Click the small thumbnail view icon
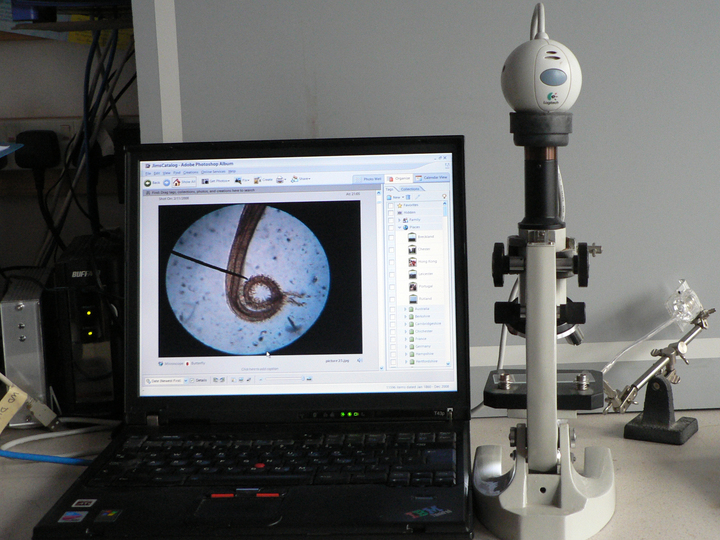 click(233, 380)
